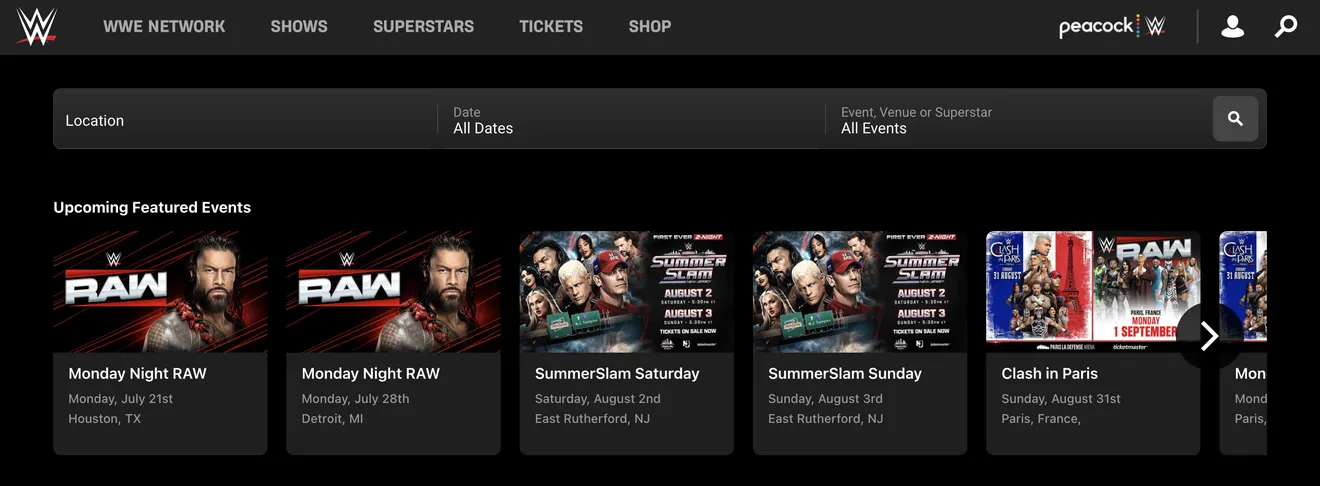Expand the All Events filter dropdown
Image resolution: width=1320 pixels, height=486 pixels.
pos(1015,120)
